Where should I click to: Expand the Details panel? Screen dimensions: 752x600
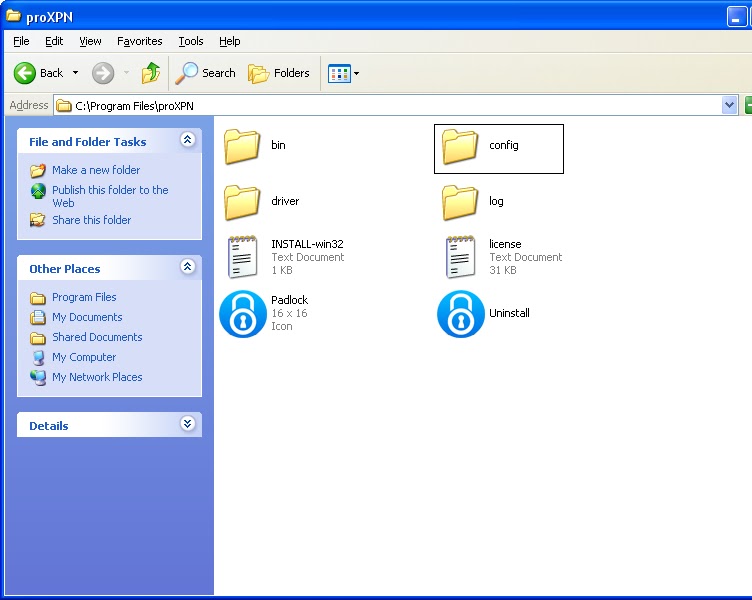(x=188, y=424)
